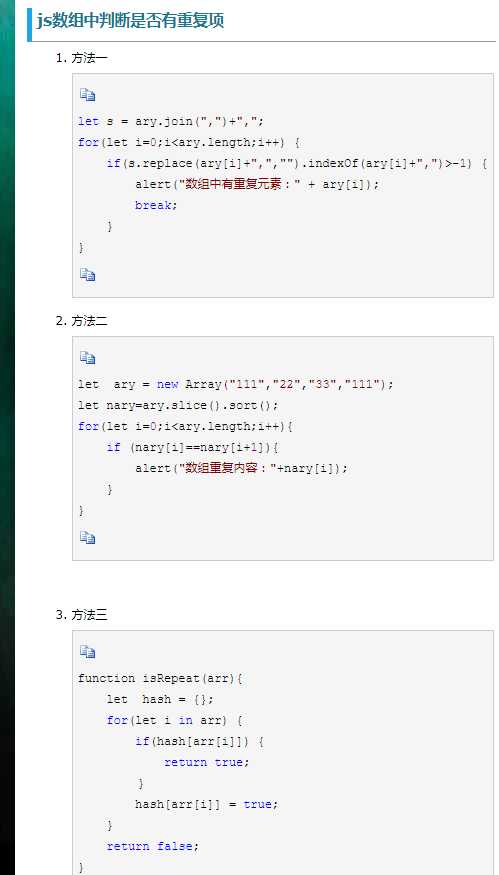The image size is (499, 875).
Task: Click the nary=ary.slice().sort() line
Action: (178, 405)
